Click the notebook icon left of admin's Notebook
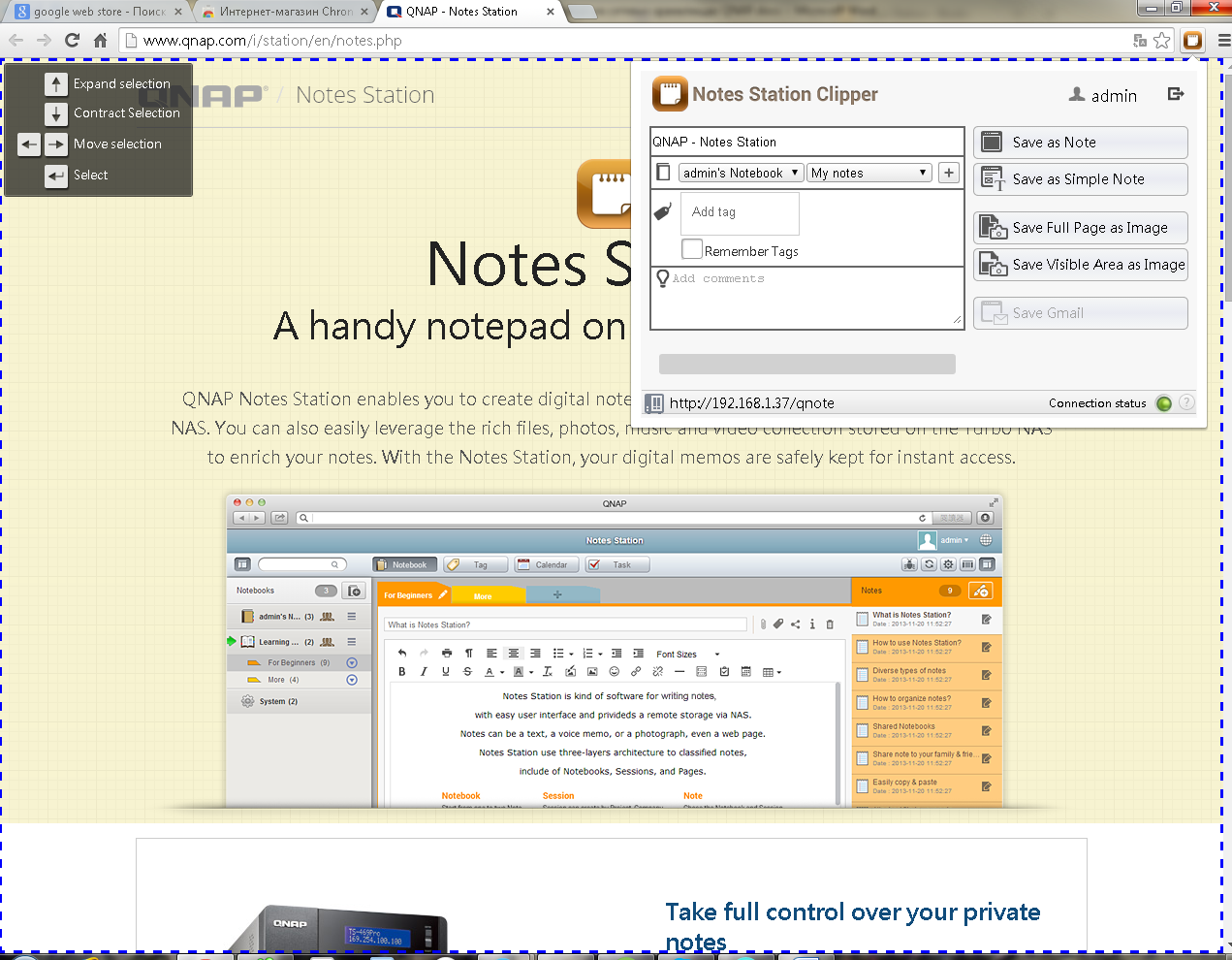1232x960 pixels. [663, 173]
